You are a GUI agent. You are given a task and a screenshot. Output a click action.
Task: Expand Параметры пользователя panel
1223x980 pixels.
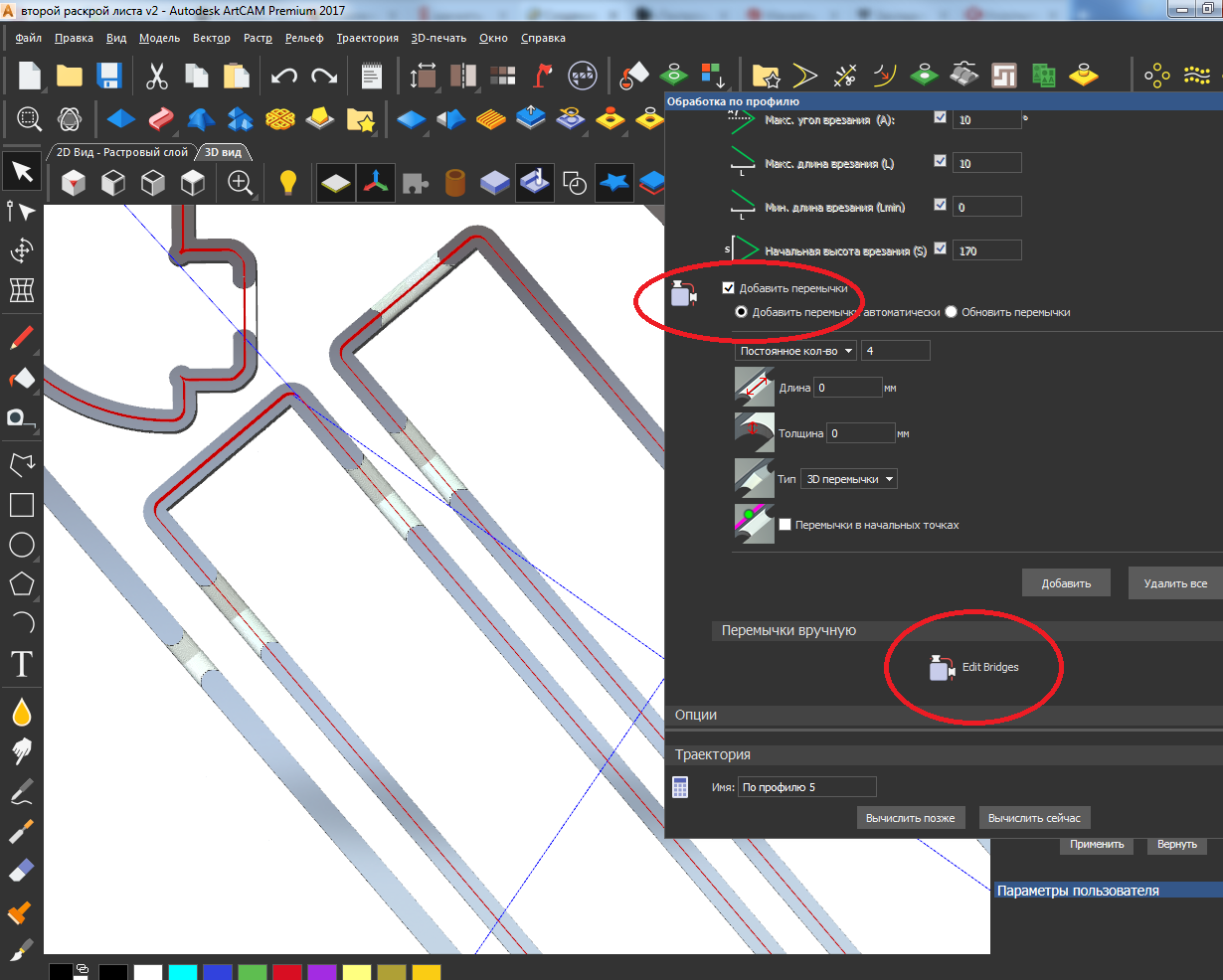tap(1108, 891)
